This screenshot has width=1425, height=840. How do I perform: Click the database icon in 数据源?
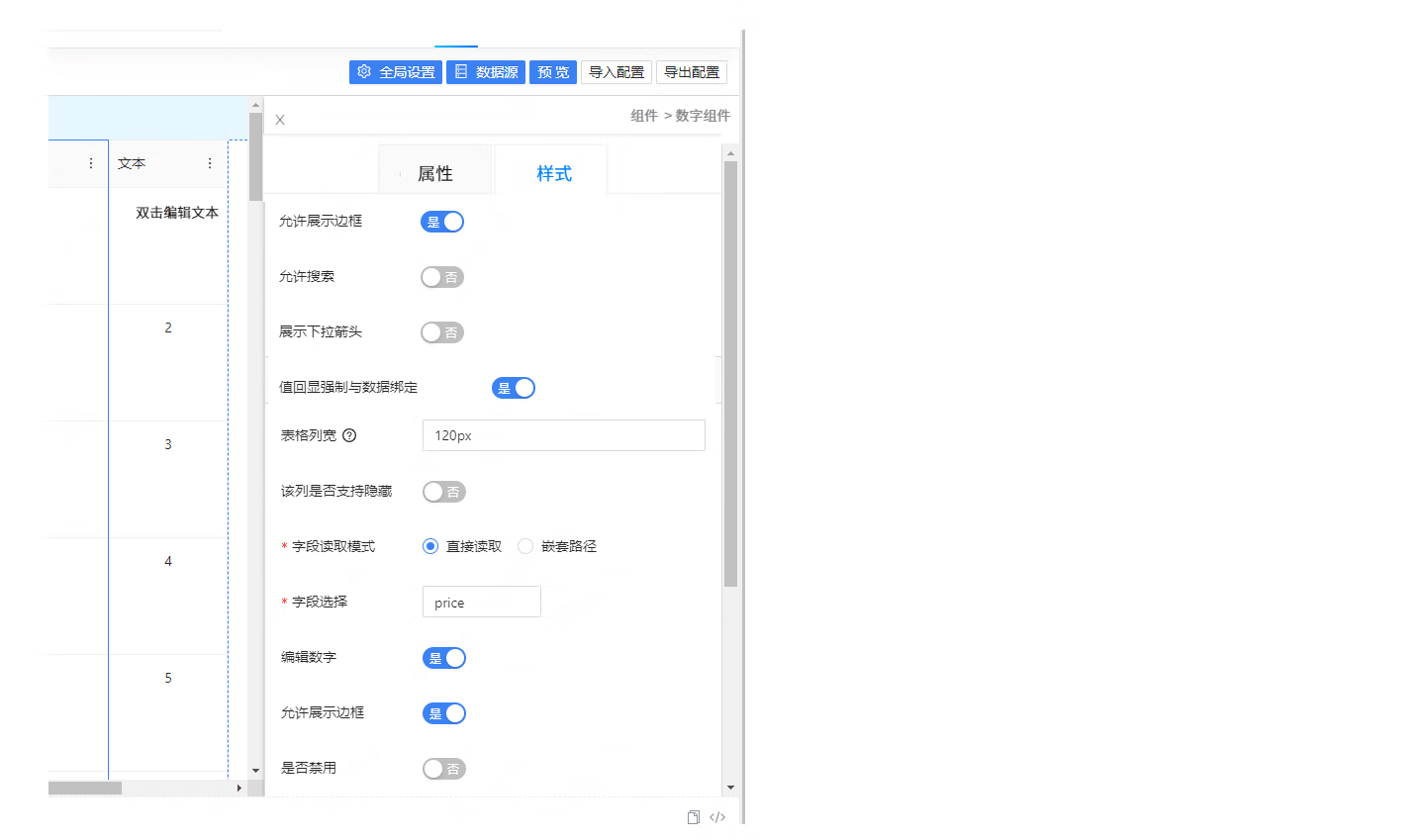point(461,71)
